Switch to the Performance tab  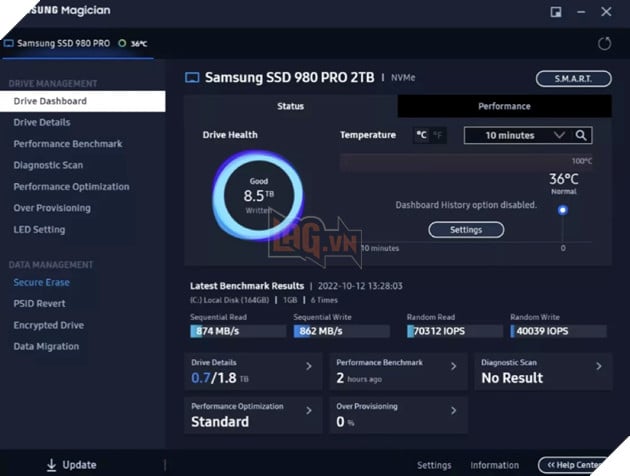pyautogui.click(x=505, y=106)
